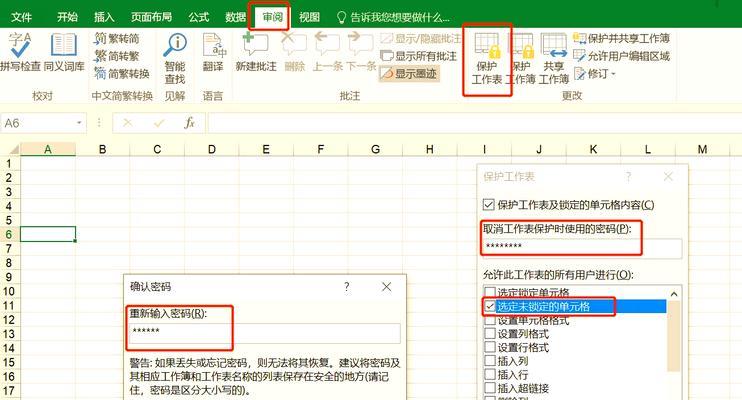Screen dimensions: 742x400
Task: Click Share Workbook (共享工作簿)
Action: pos(553,59)
